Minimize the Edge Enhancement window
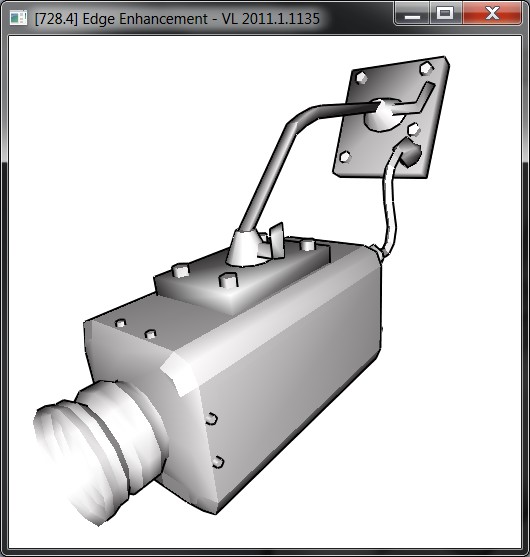The width and height of the screenshot is (530, 557). tap(412, 13)
